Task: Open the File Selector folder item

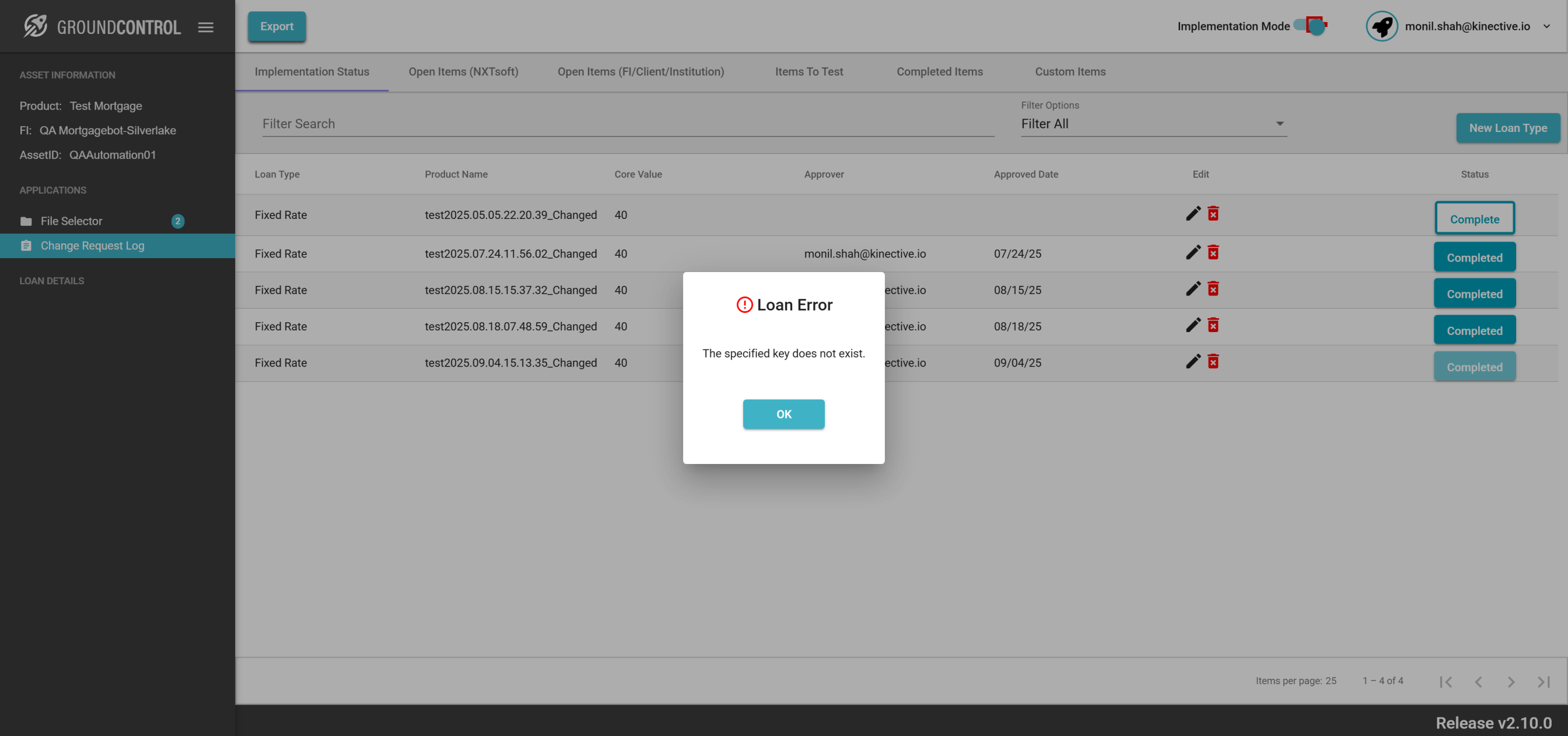Action: [71, 221]
